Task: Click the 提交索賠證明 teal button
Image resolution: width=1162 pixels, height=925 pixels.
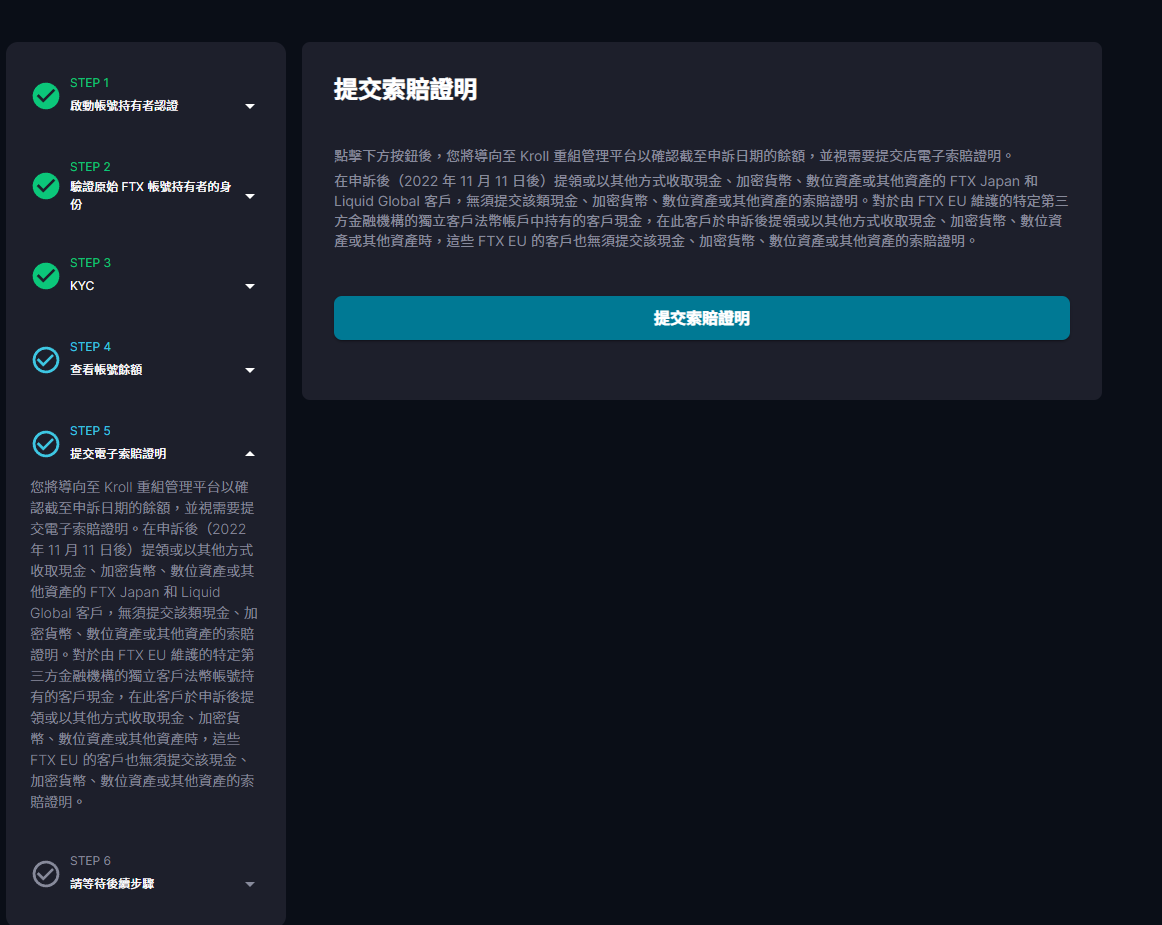Action: pos(702,318)
